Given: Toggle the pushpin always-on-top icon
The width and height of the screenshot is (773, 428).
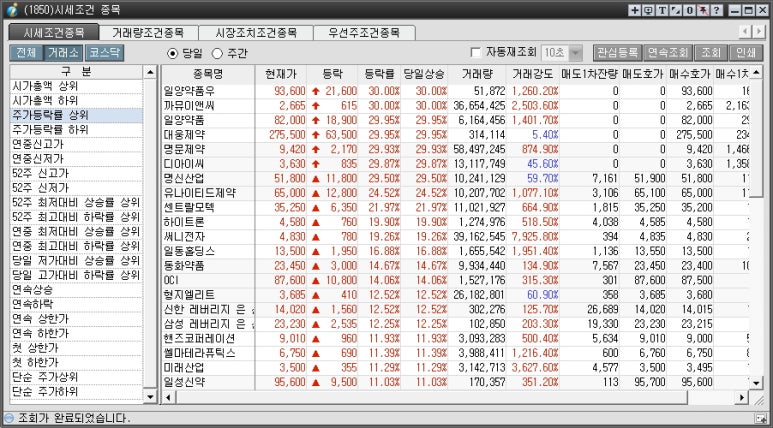Looking at the screenshot, I should [703, 10].
